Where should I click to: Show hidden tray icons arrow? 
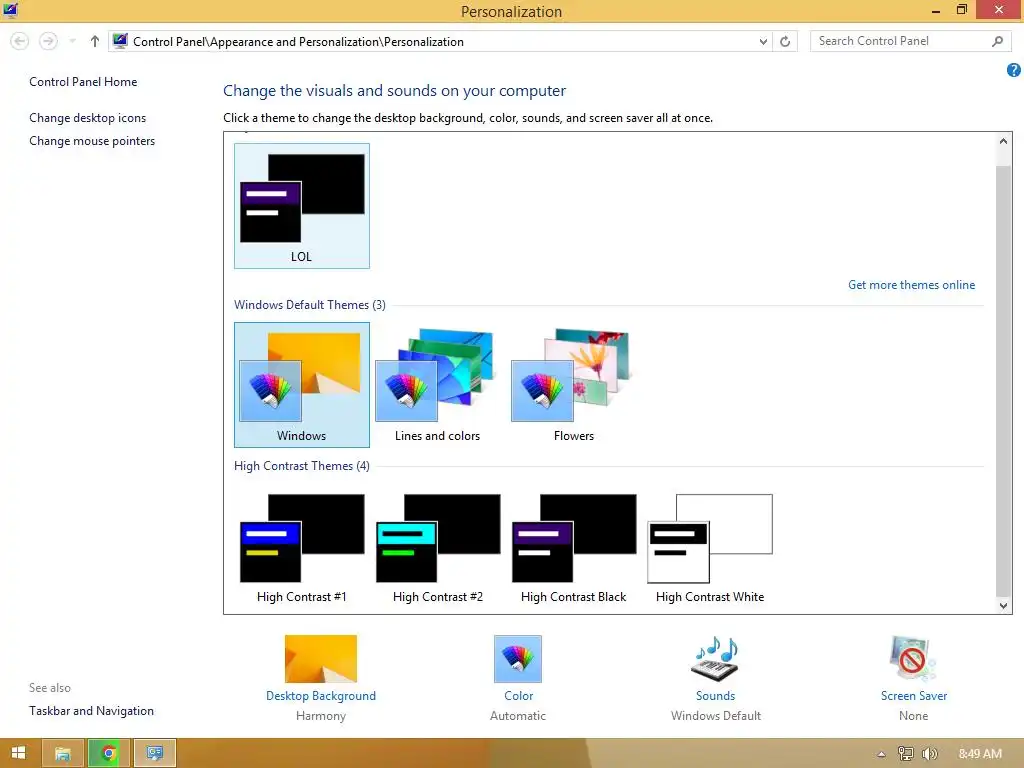tap(881, 754)
